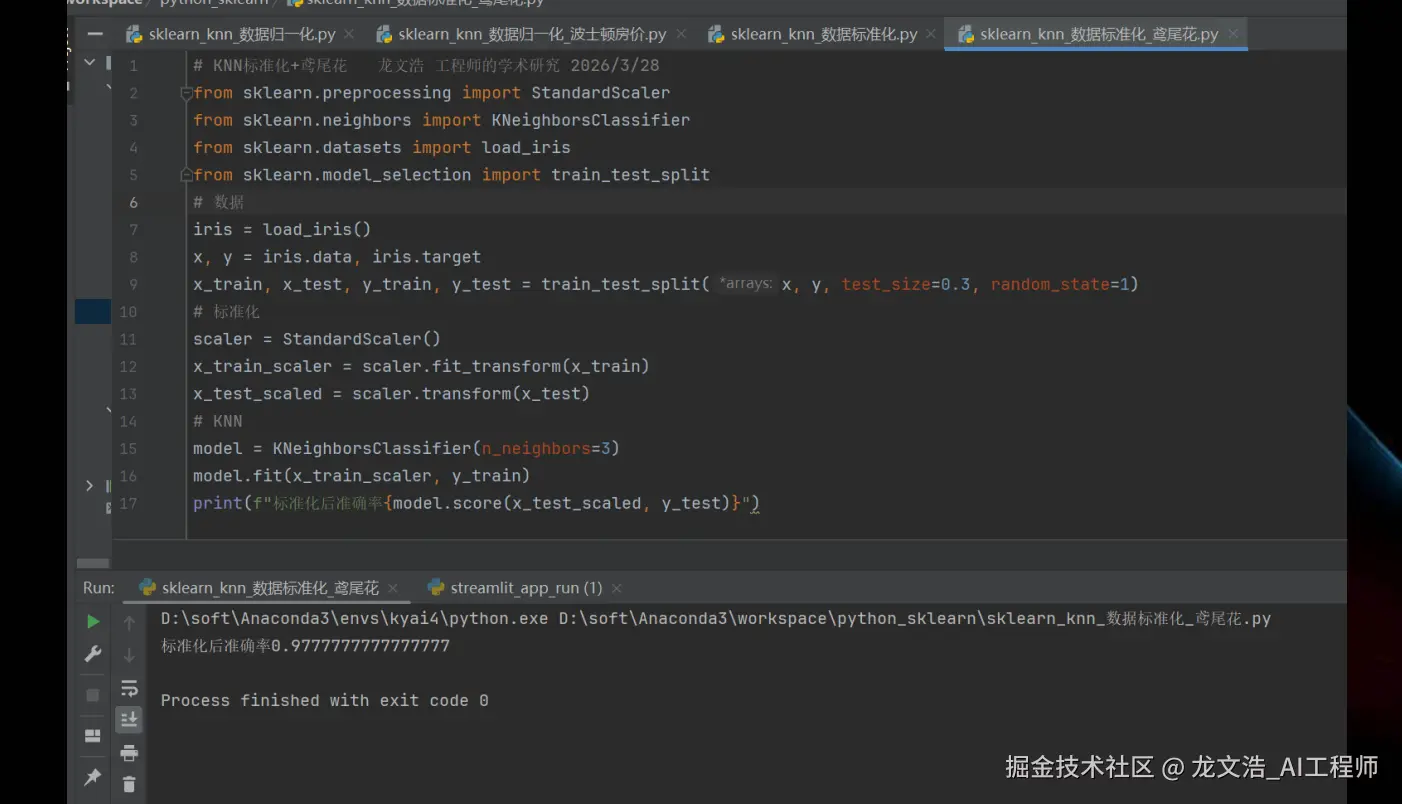
Task: Click '# 数据' comment on line 6
Action: pos(219,202)
